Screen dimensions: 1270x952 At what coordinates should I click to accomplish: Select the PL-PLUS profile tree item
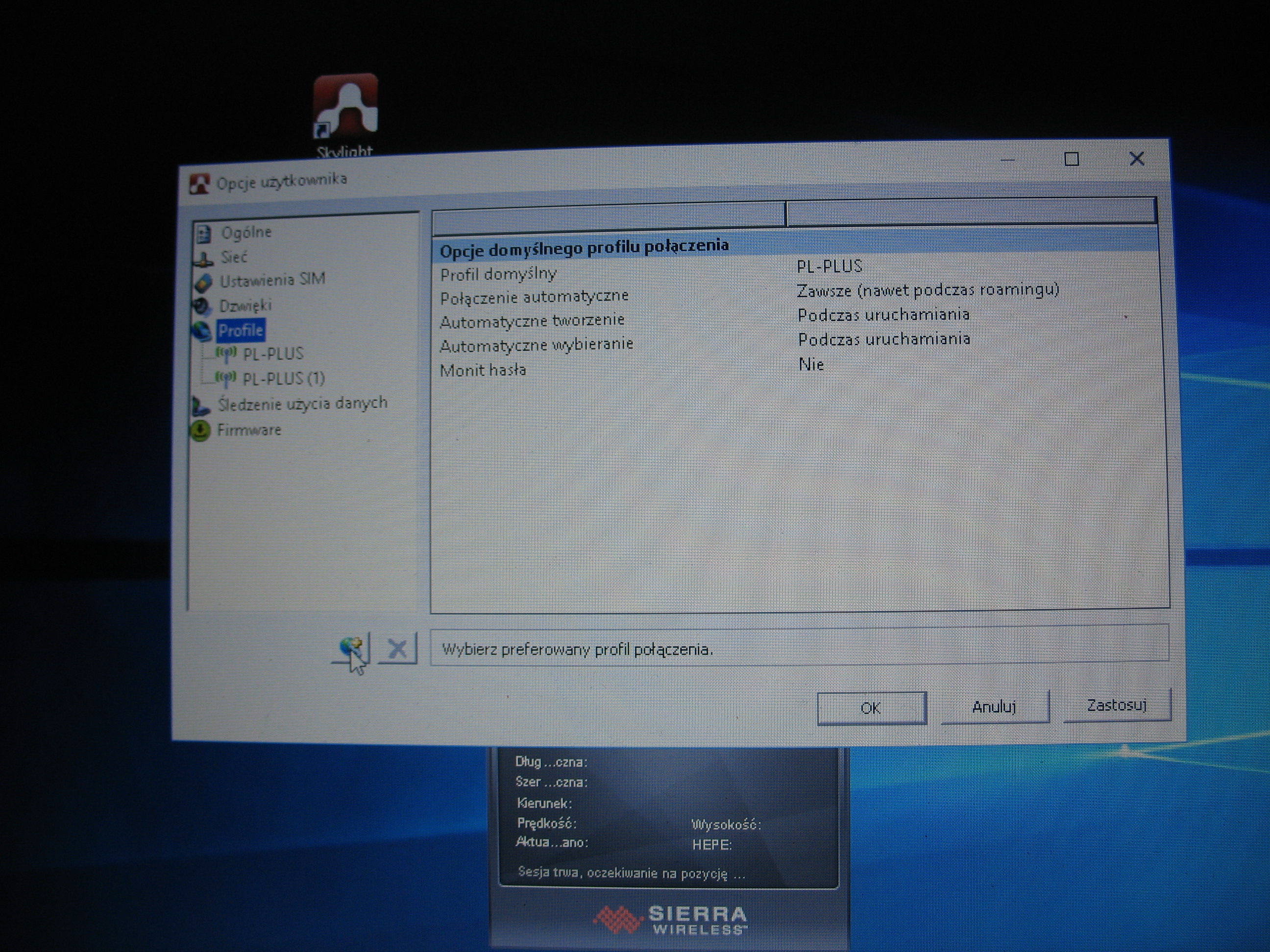pos(273,354)
